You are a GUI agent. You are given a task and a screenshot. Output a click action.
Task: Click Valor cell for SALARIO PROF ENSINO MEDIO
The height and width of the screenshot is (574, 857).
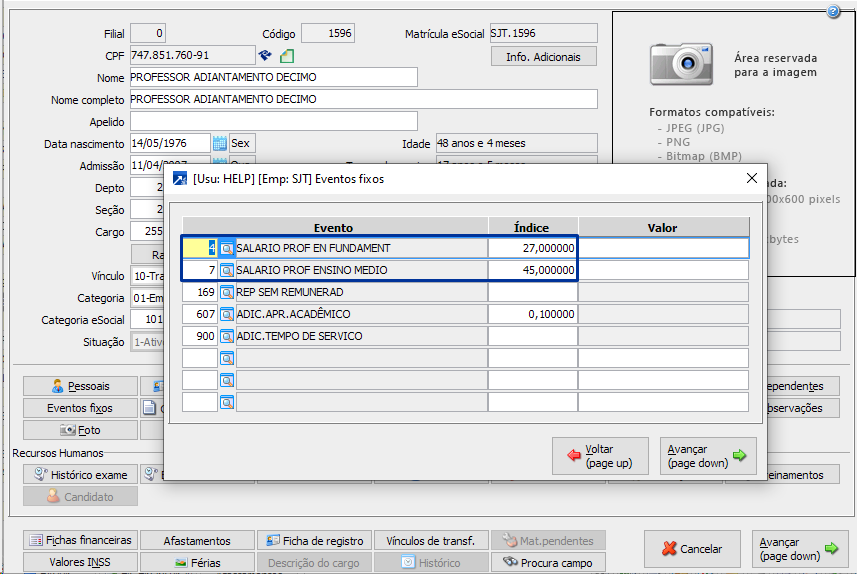(x=664, y=270)
